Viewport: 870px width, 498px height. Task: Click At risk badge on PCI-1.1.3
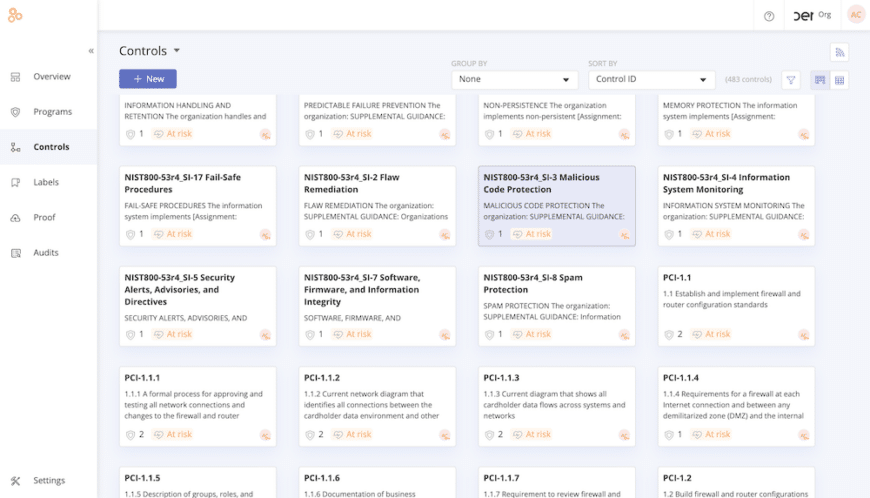[533, 435]
